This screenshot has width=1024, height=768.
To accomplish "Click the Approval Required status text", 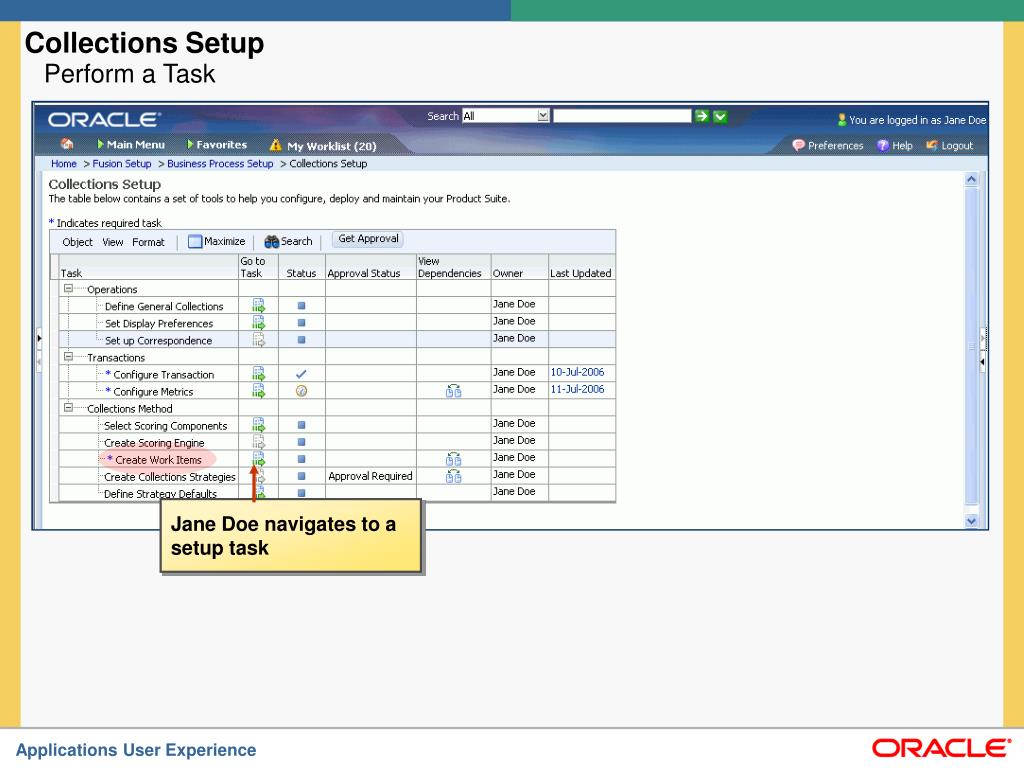I will (x=370, y=476).
